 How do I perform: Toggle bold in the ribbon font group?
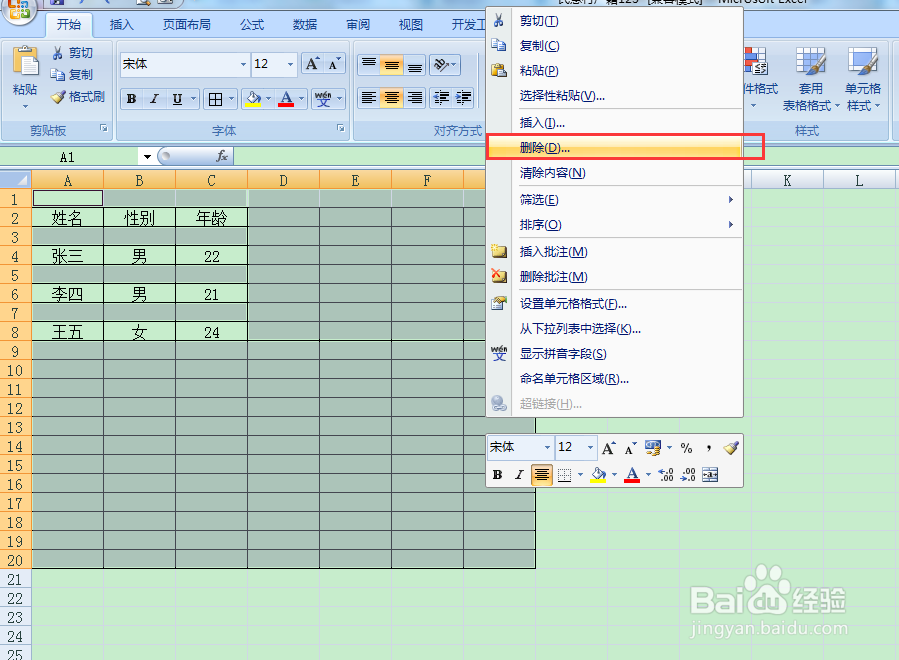131,99
